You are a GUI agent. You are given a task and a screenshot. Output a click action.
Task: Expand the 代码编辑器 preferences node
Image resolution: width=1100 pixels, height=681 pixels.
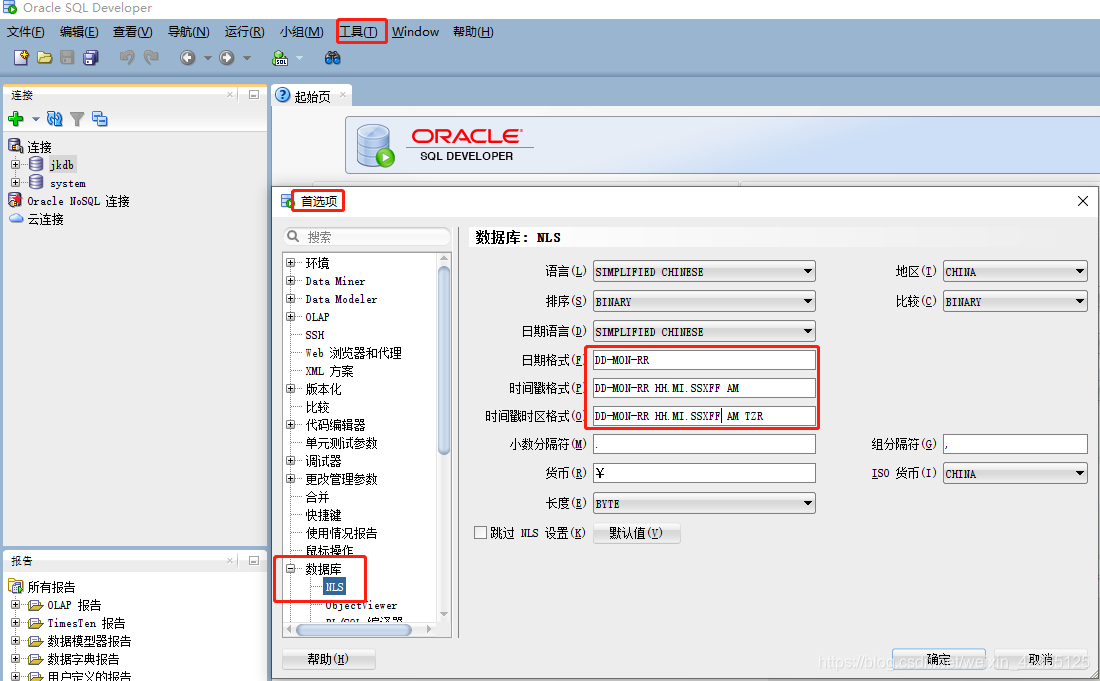tap(290, 424)
